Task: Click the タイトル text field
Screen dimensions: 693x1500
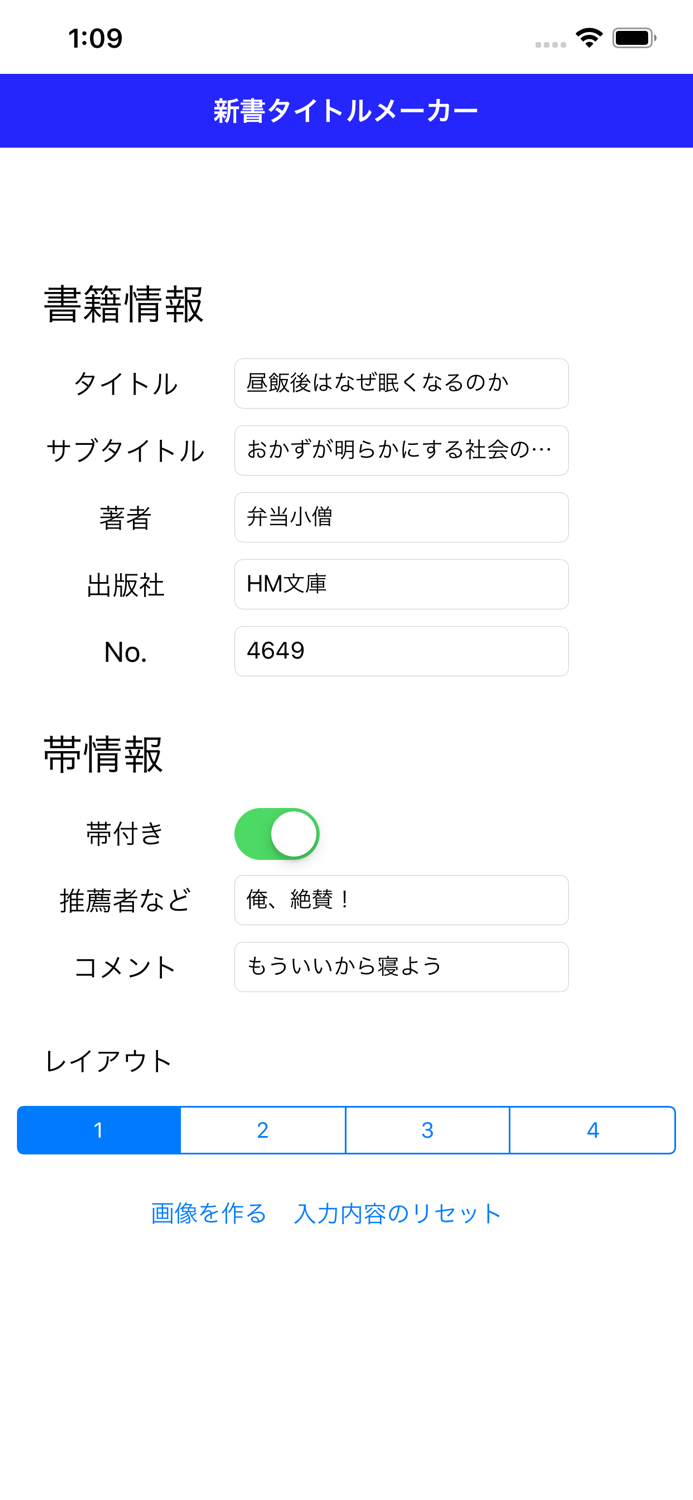Action: click(x=400, y=383)
